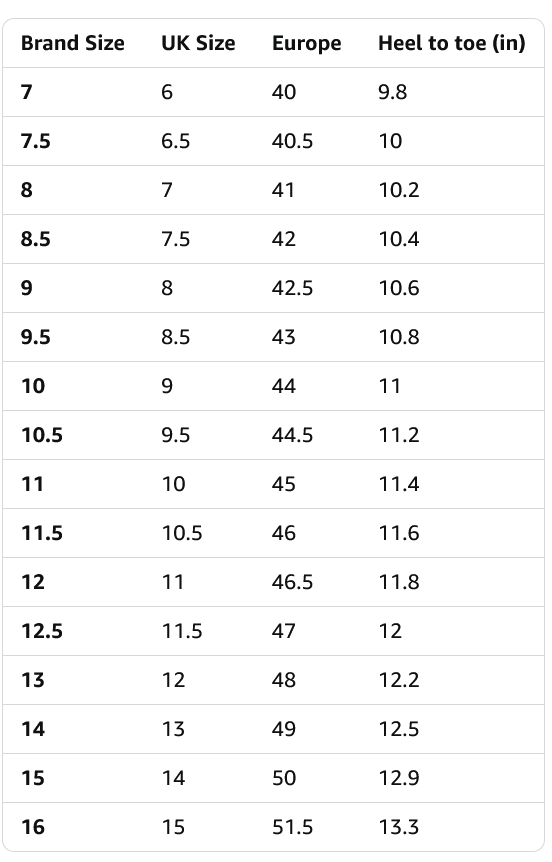Click the Brand Size column header

73,43
